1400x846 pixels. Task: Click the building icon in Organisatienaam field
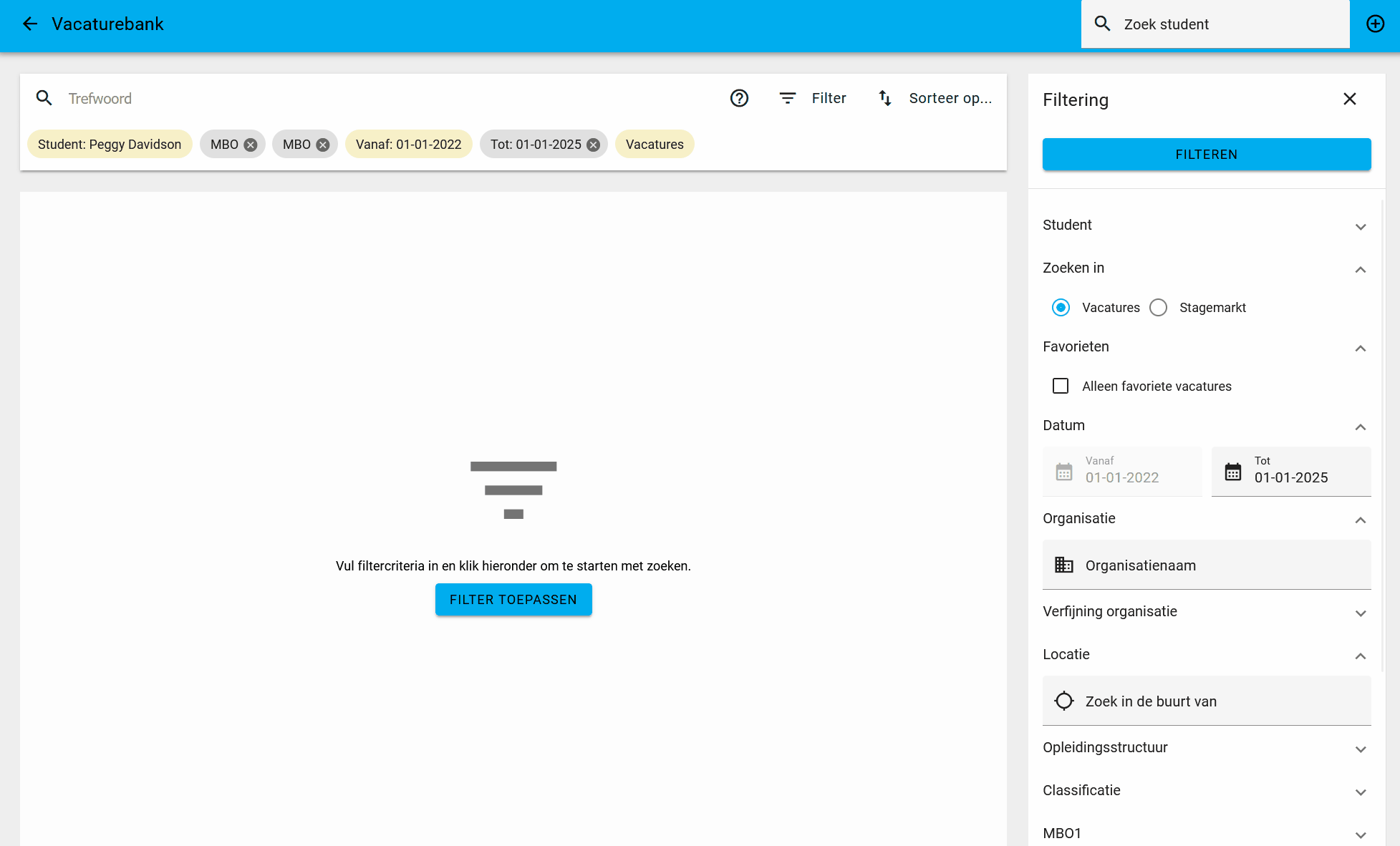click(x=1064, y=565)
